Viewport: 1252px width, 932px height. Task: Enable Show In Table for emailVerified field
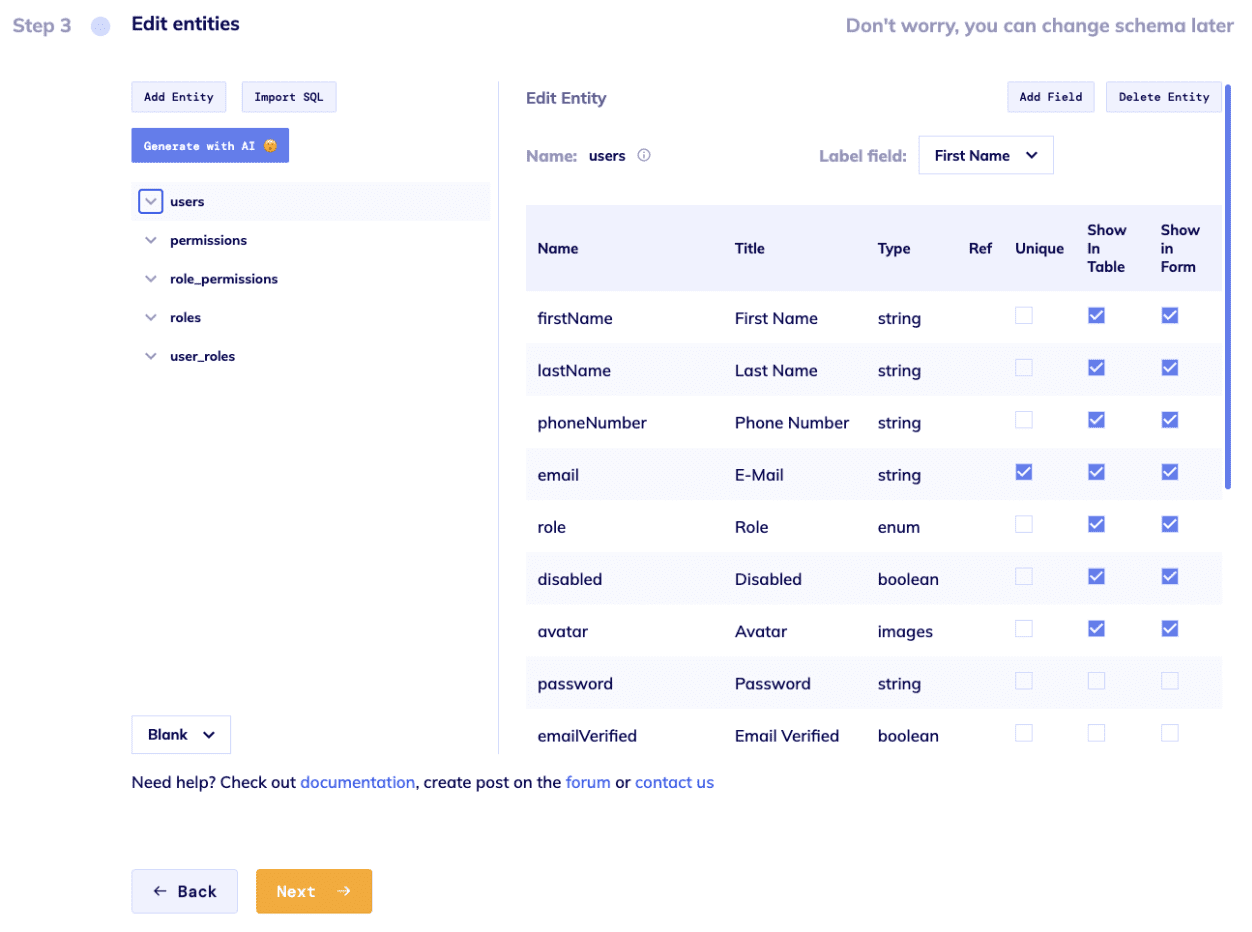pyautogui.click(x=1096, y=732)
